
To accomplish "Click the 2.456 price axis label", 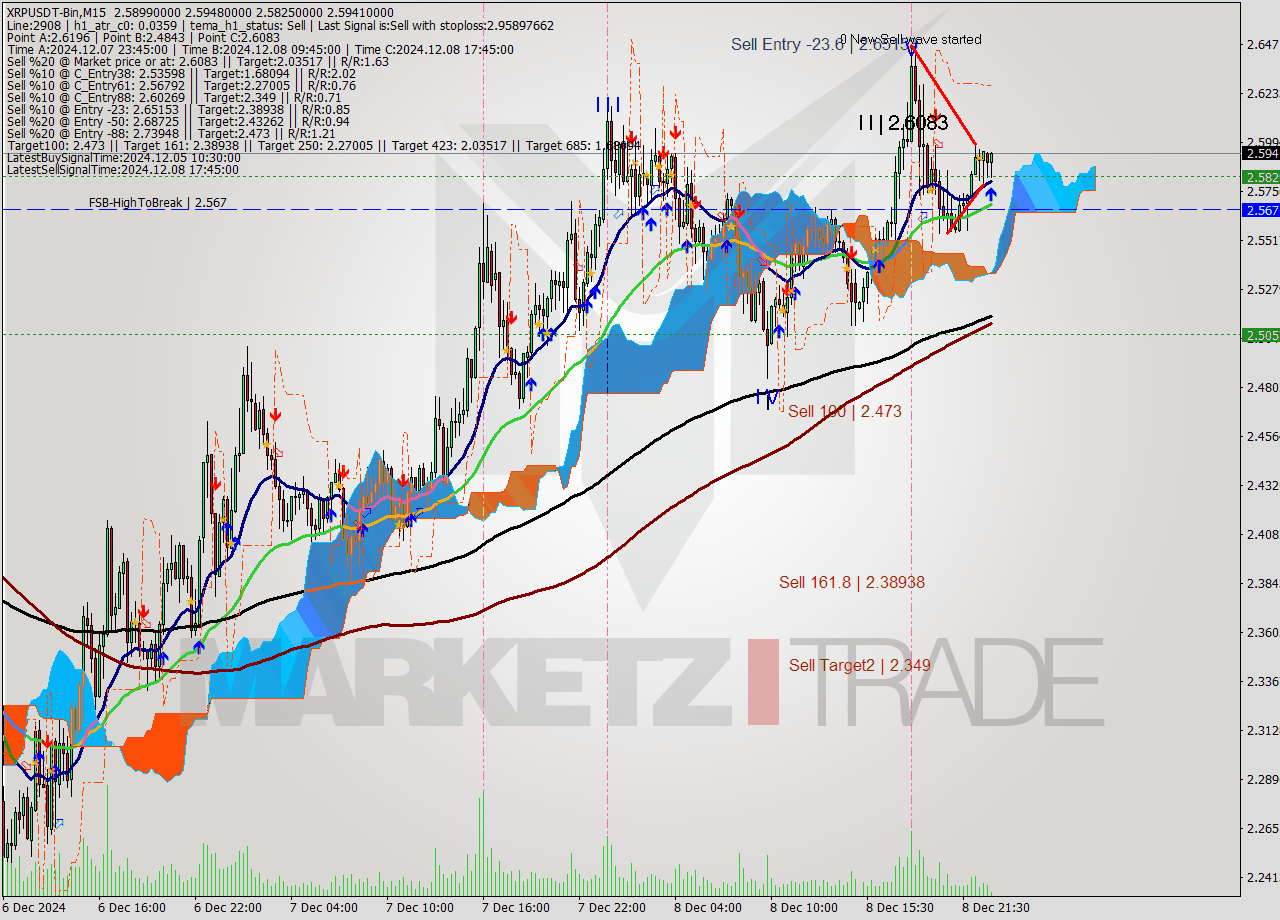I will (1261, 436).
